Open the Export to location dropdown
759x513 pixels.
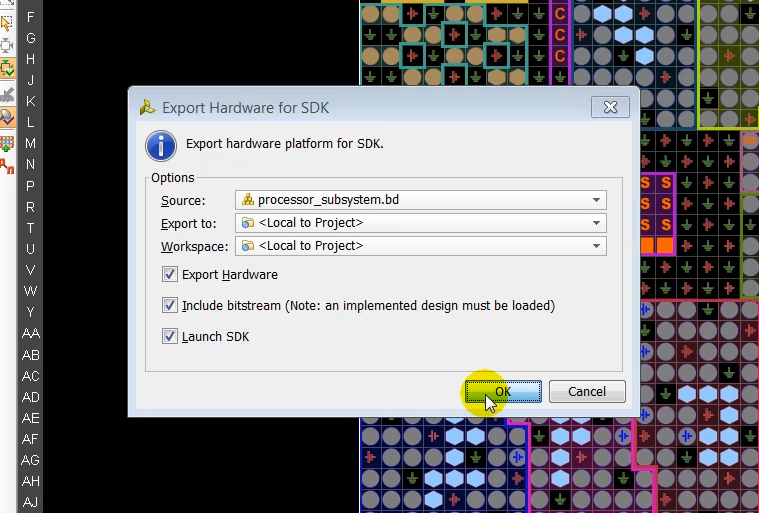pyautogui.click(x=421, y=223)
